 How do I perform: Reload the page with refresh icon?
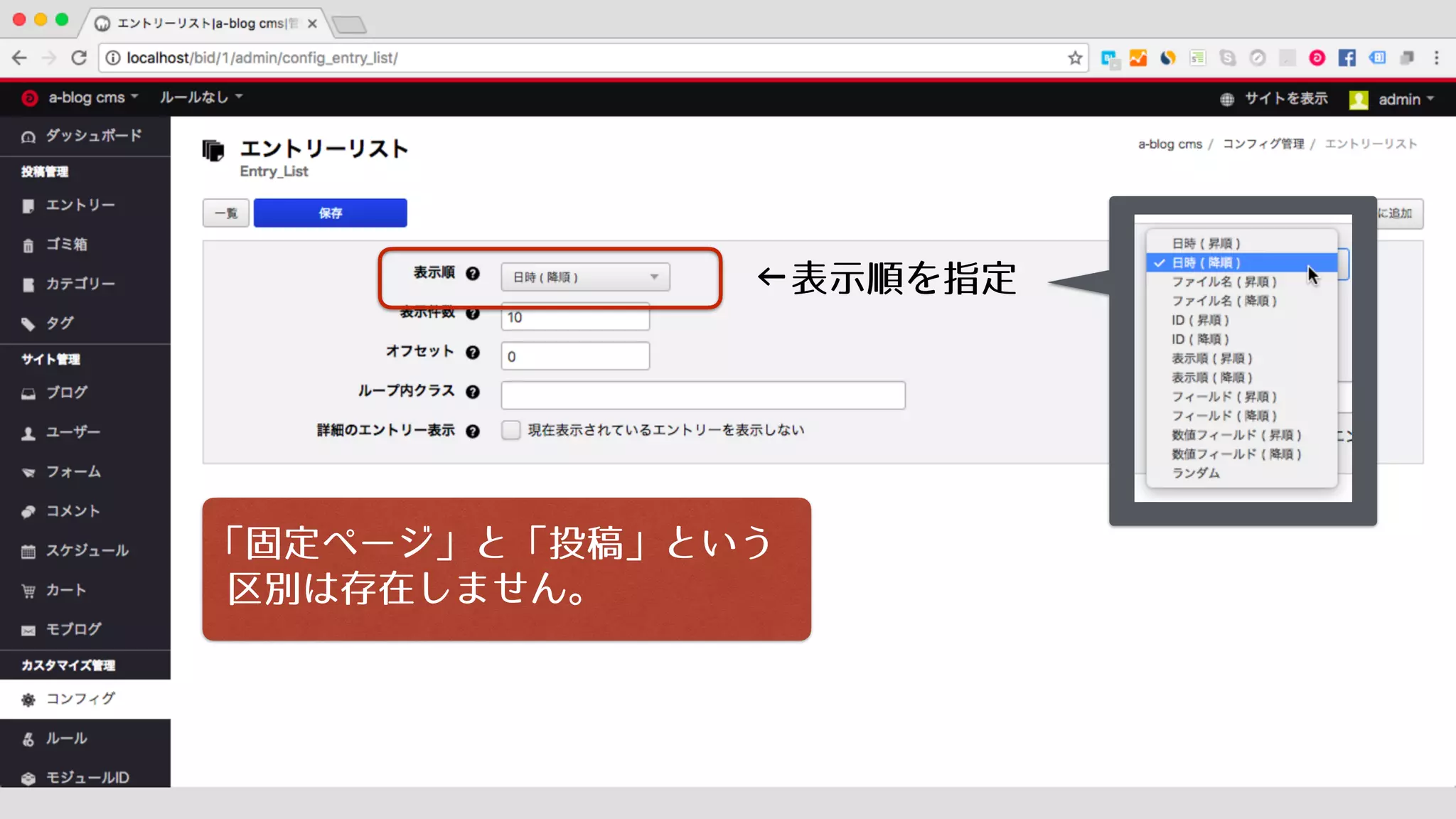pos(79,58)
